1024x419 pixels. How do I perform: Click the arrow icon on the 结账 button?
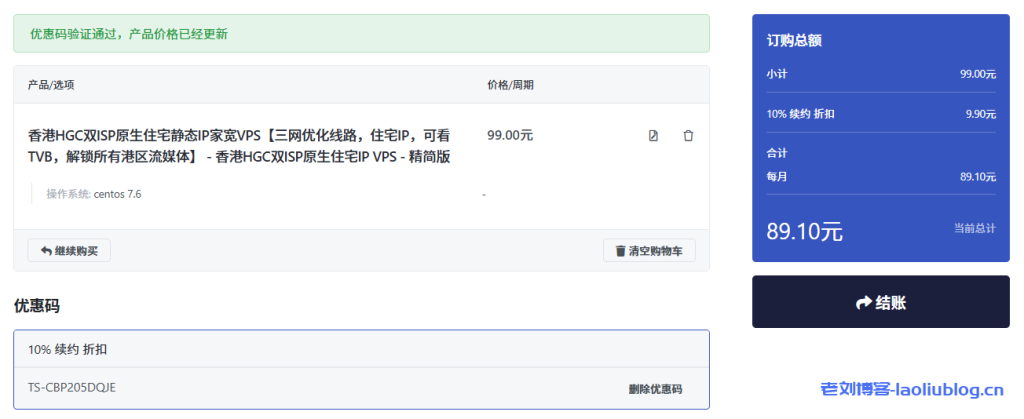[863, 303]
